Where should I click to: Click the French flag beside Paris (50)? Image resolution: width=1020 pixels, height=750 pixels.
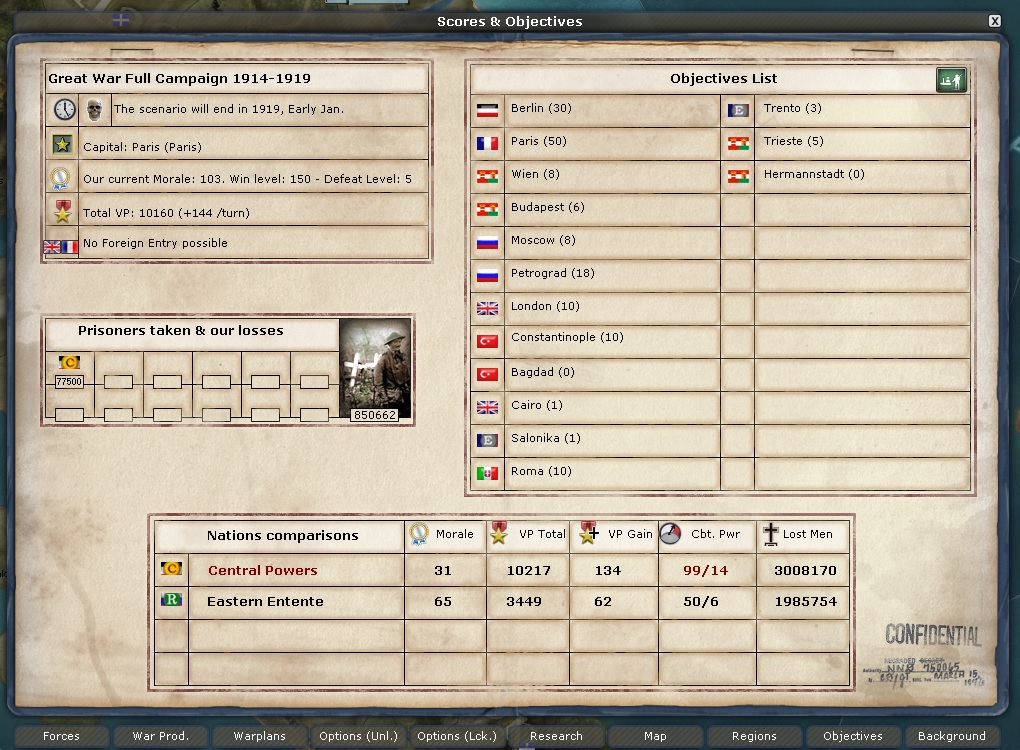point(487,143)
